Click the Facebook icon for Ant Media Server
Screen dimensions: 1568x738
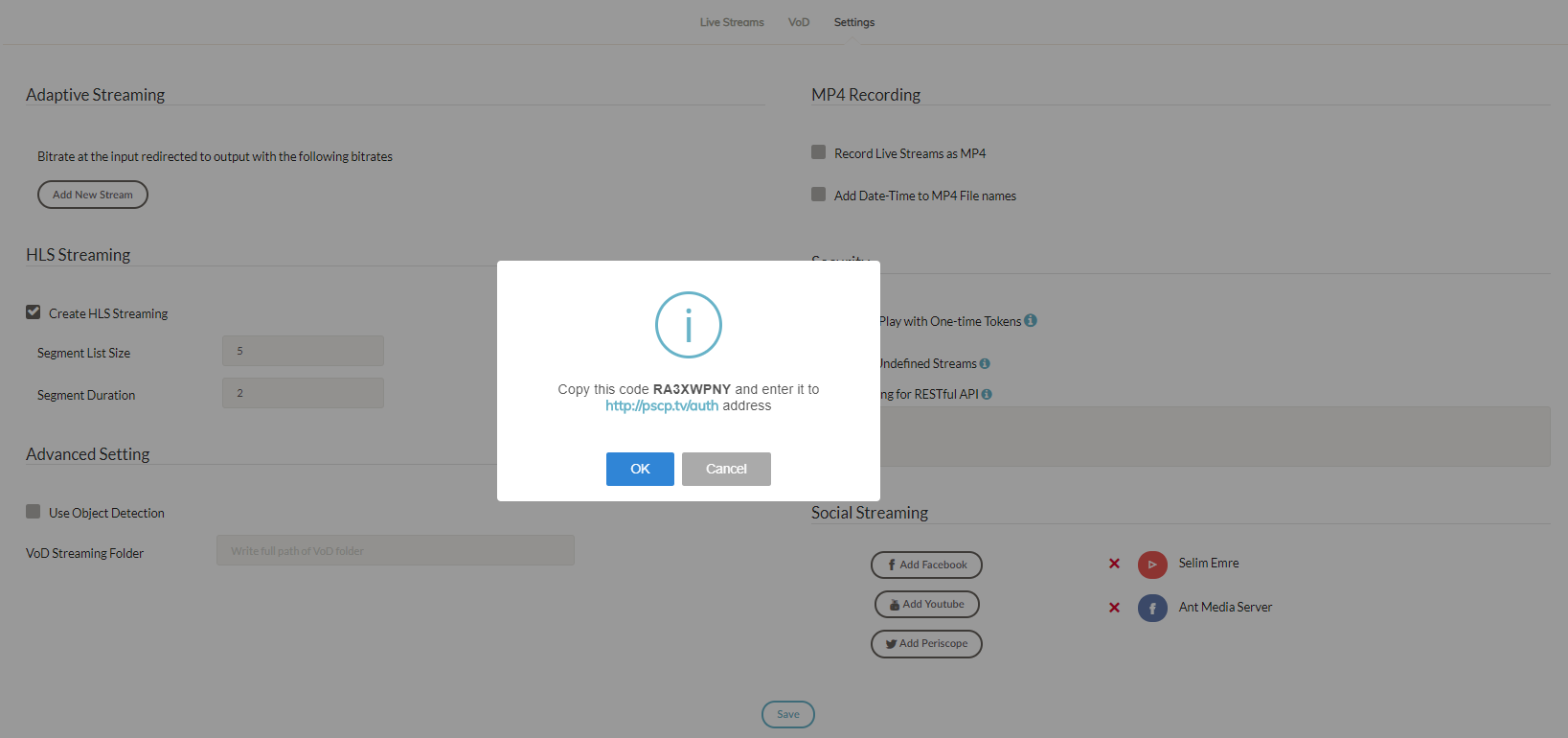[1152, 609]
